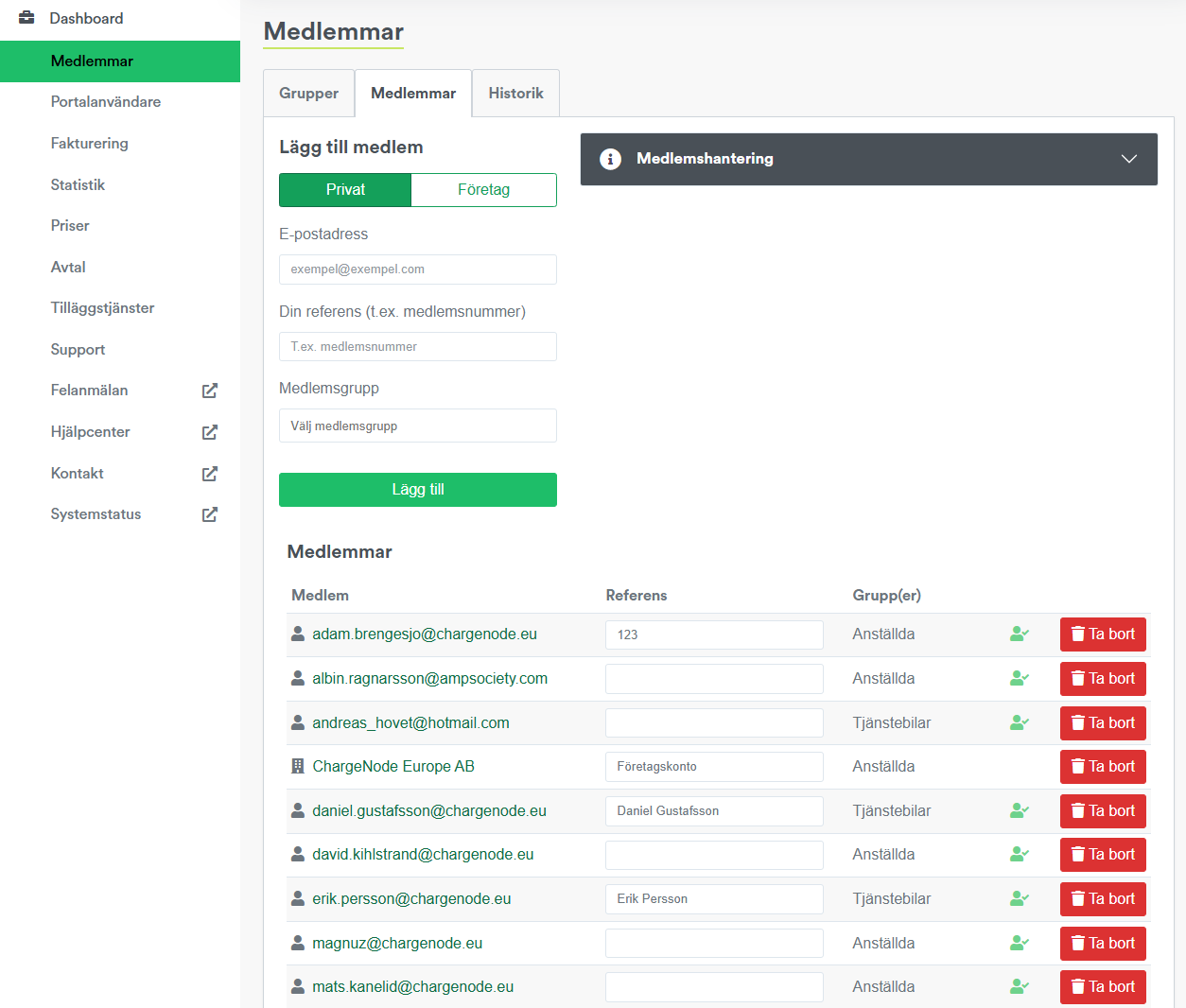Expand the Medlemshantering panel chevron
The height and width of the screenshot is (1008, 1186).
click(1128, 159)
